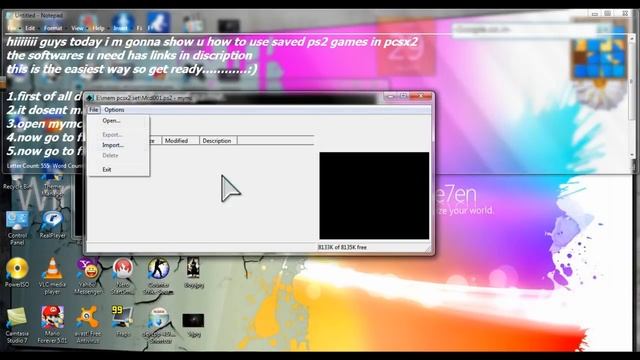This screenshot has width=640, height=360.
Task: Open the dark jpg image thumbnail
Action: 193,325
